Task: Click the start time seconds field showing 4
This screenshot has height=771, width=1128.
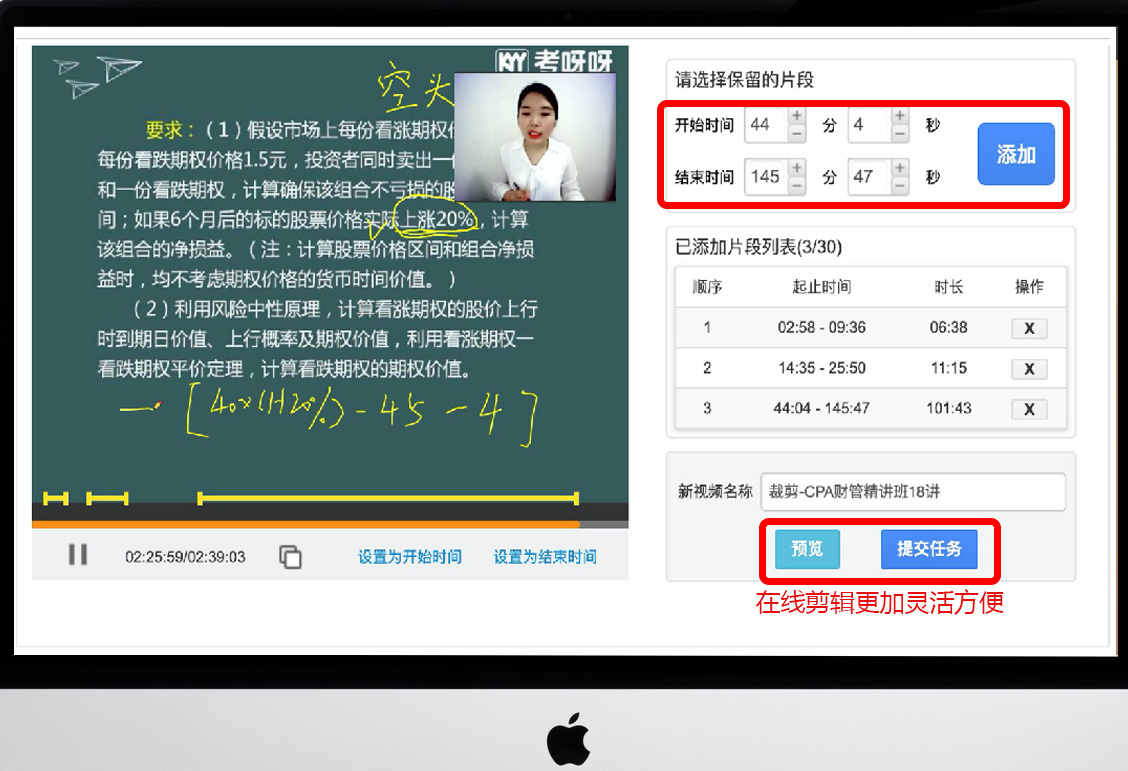Action: pyautogui.click(x=870, y=124)
